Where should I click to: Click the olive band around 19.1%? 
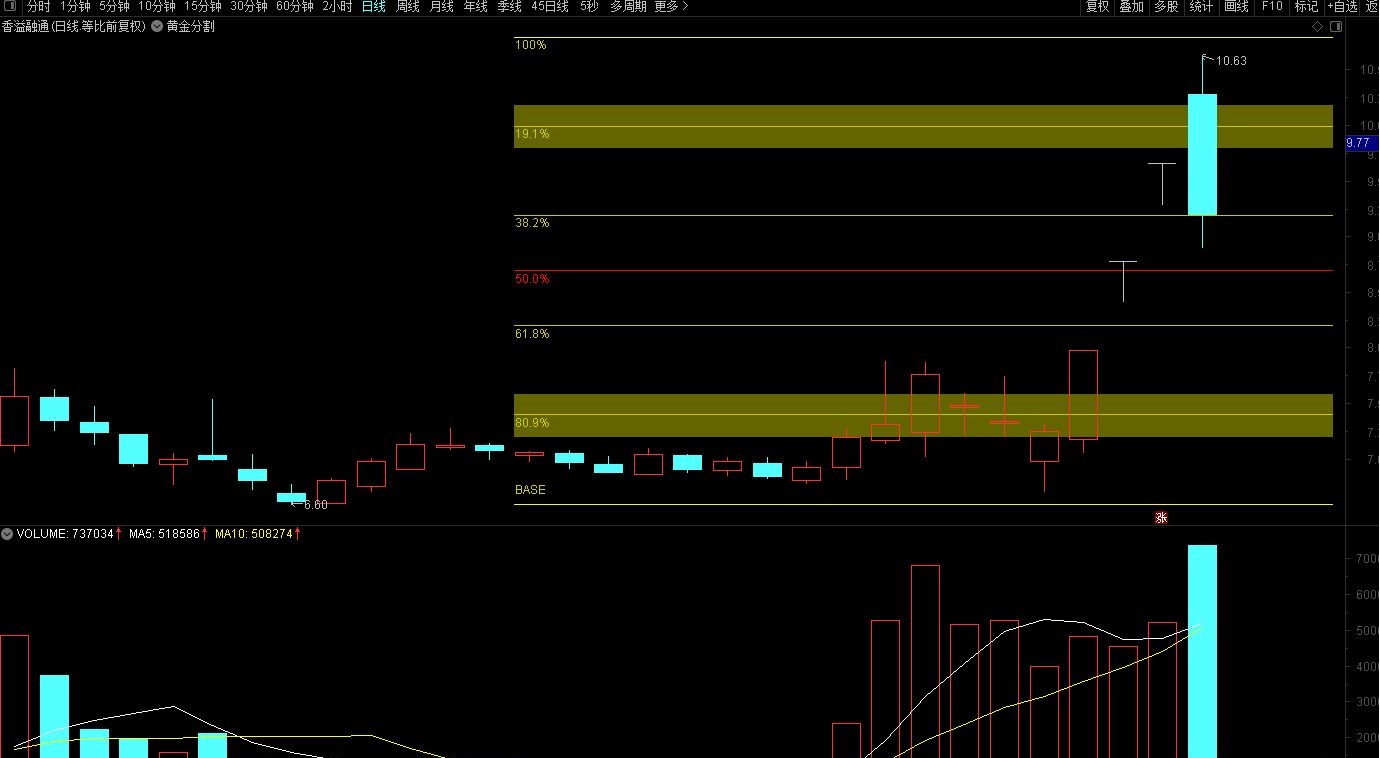[x=923, y=126]
